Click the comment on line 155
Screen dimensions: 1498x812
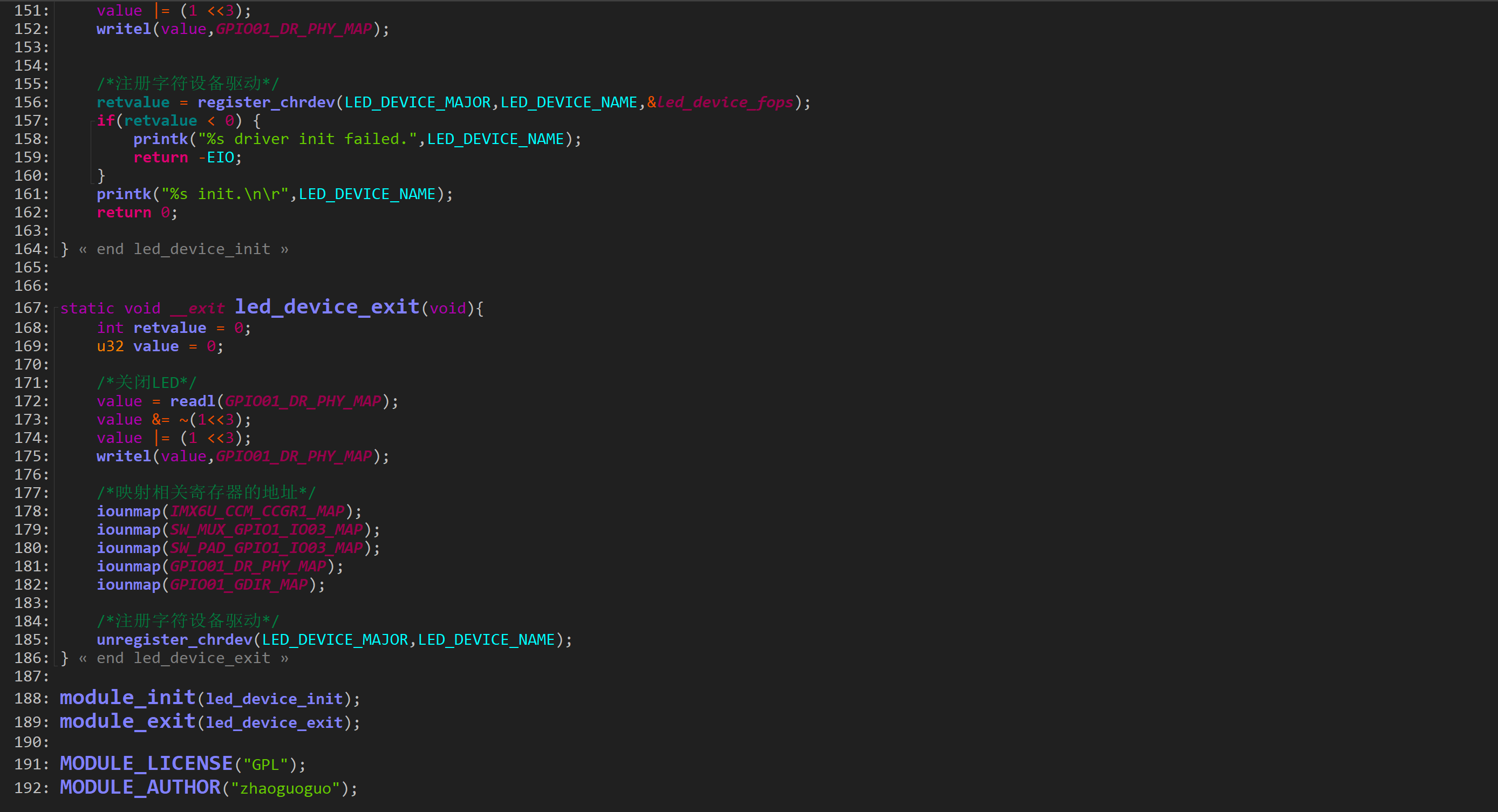pos(188,84)
